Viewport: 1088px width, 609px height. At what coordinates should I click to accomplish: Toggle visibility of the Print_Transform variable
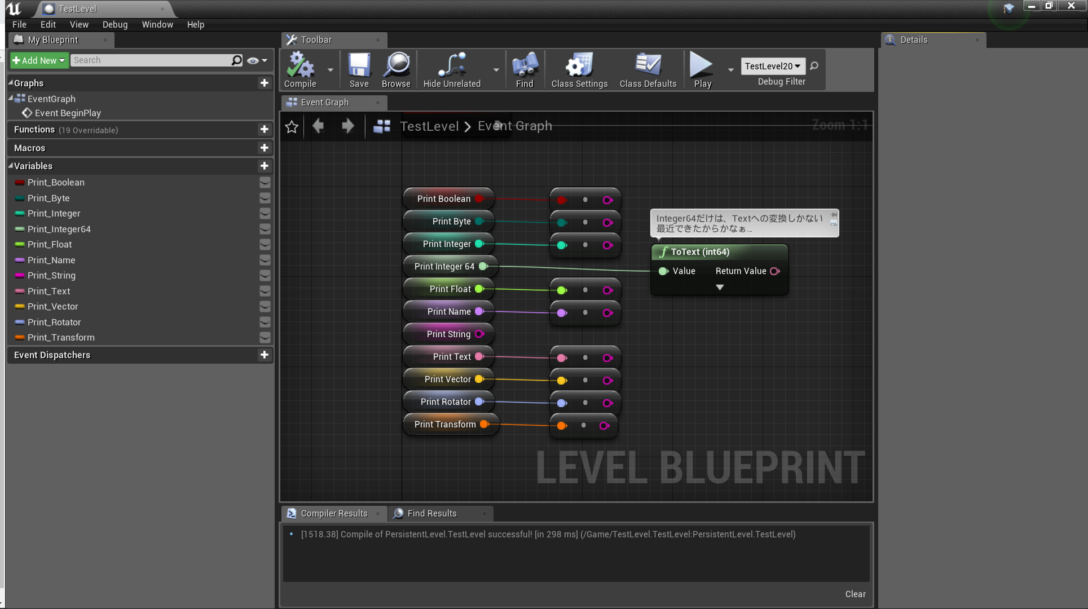264,337
